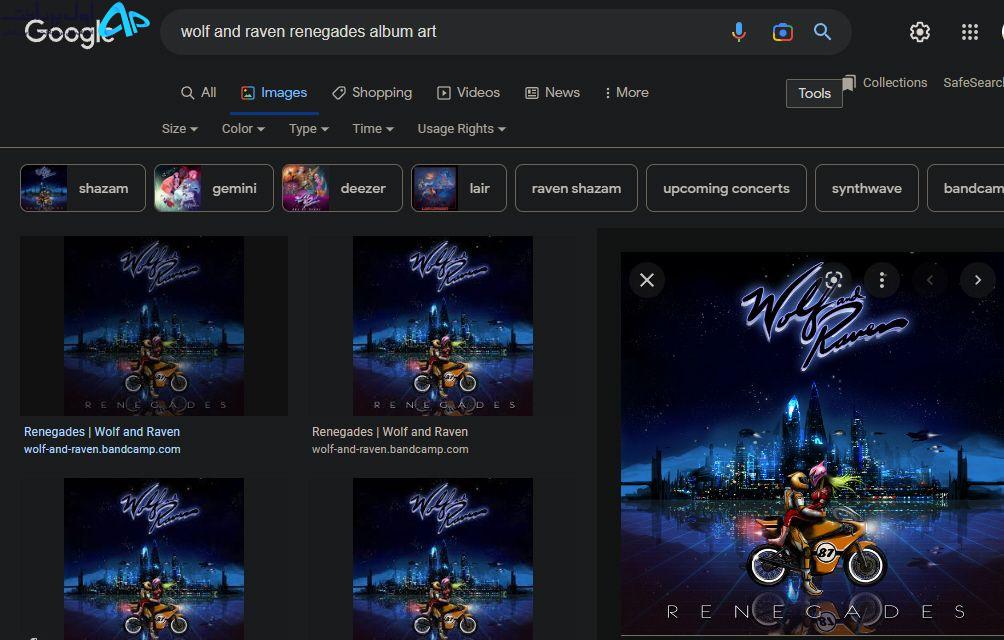This screenshot has width=1004, height=640.
Task: Select the shazam suggestion chip
Action: point(83,188)
